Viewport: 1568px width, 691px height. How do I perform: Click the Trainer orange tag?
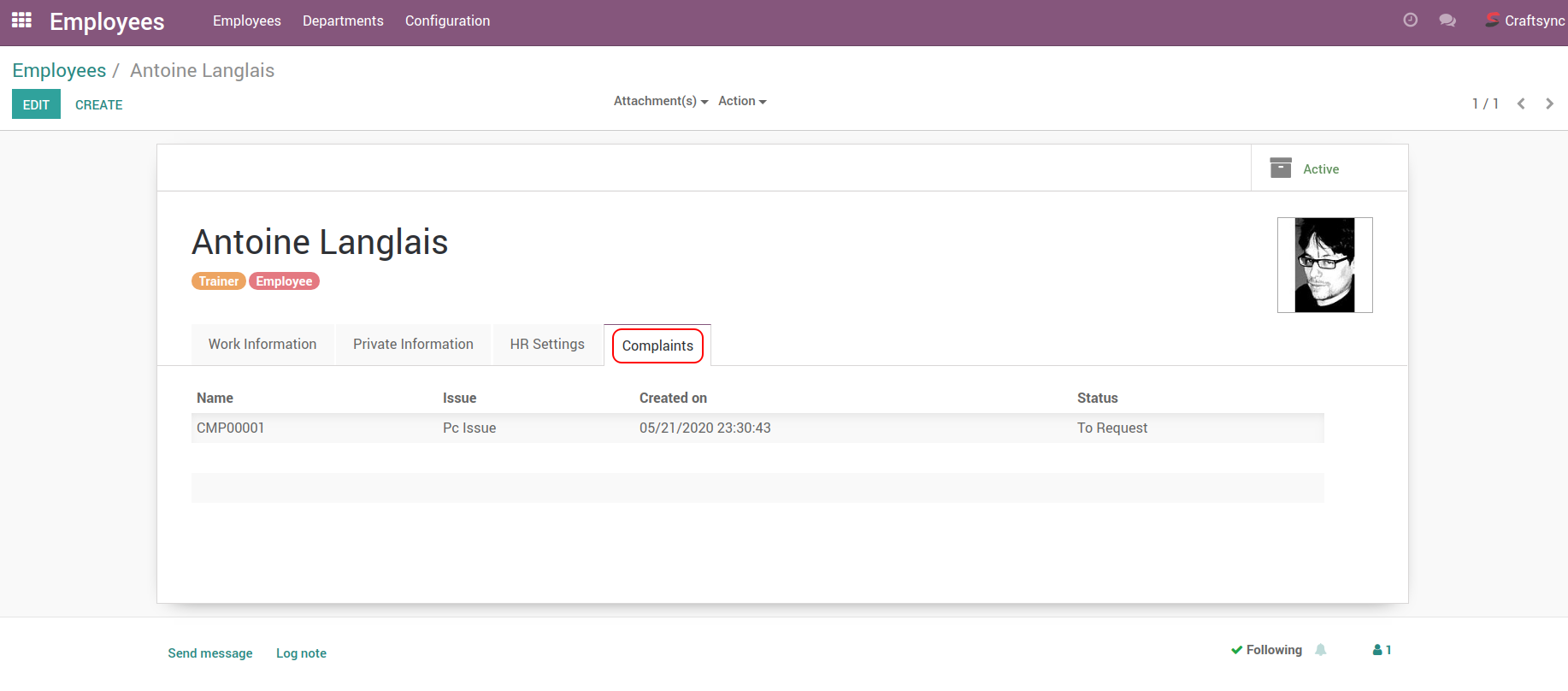coord(218,281)
